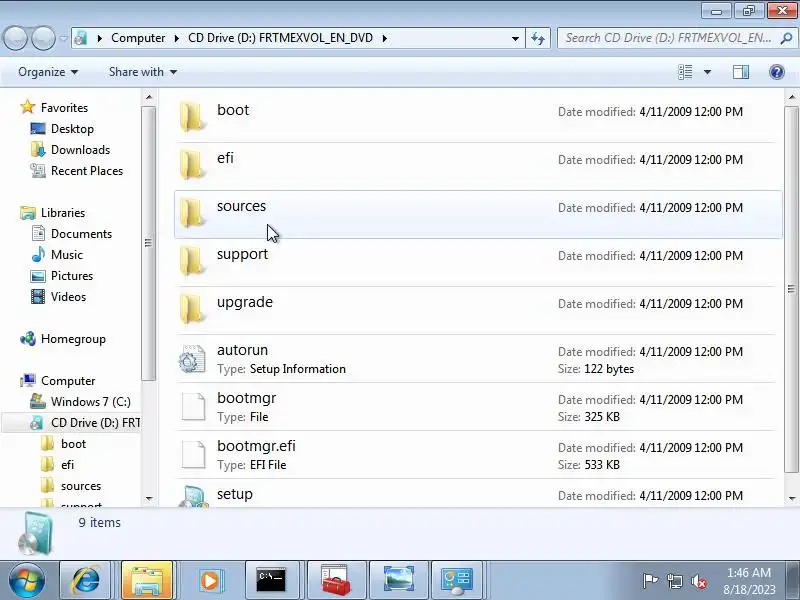The width and height of the screenshot is (800, 600).
Task: Open the address bar history dropdown
Action: point(515,38)
